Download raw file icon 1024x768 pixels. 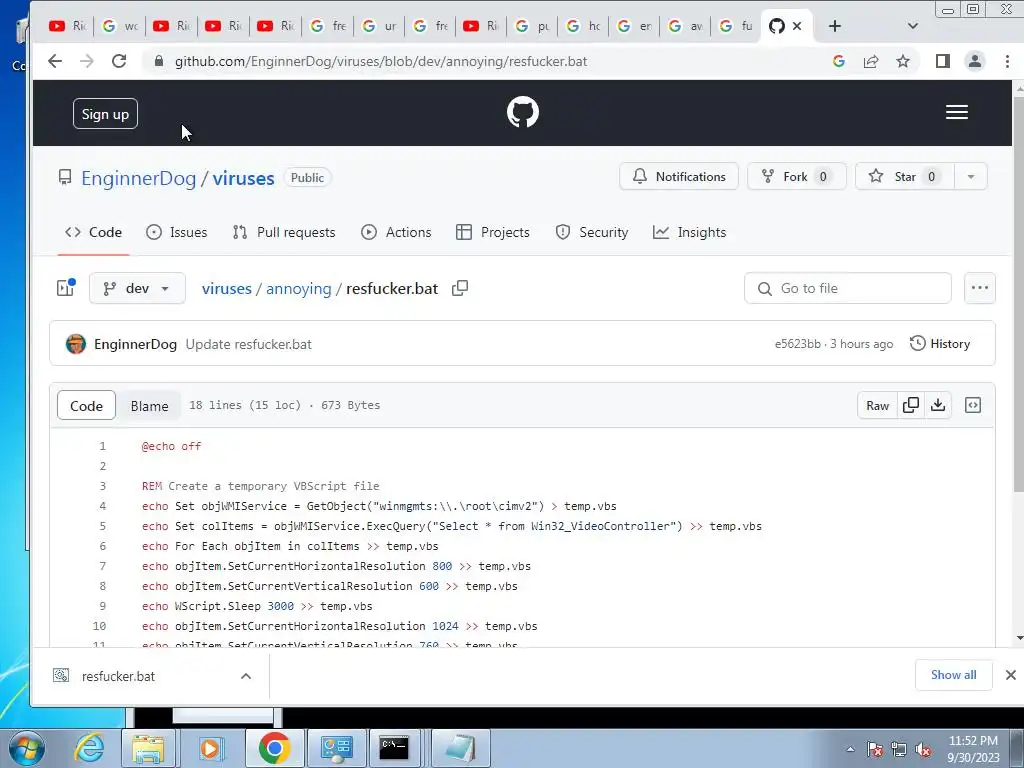tap(938, 406)
